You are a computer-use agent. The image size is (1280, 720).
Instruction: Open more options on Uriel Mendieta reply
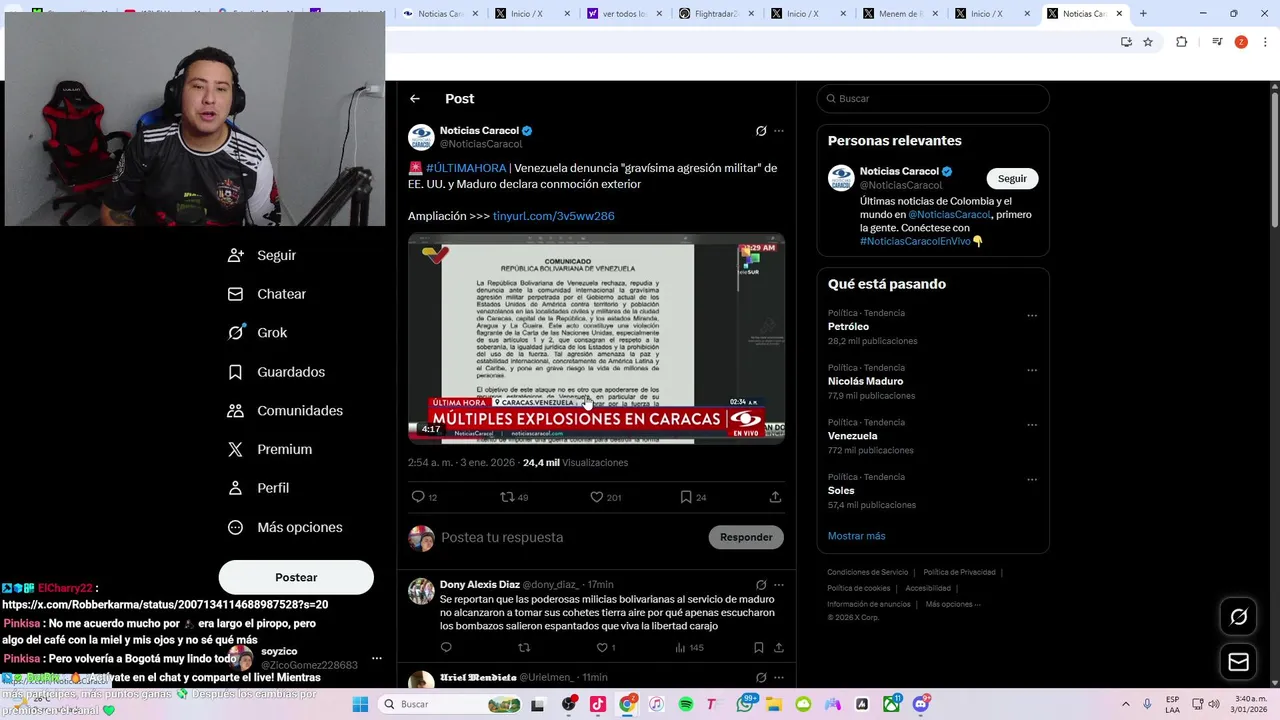pos(779,678)
